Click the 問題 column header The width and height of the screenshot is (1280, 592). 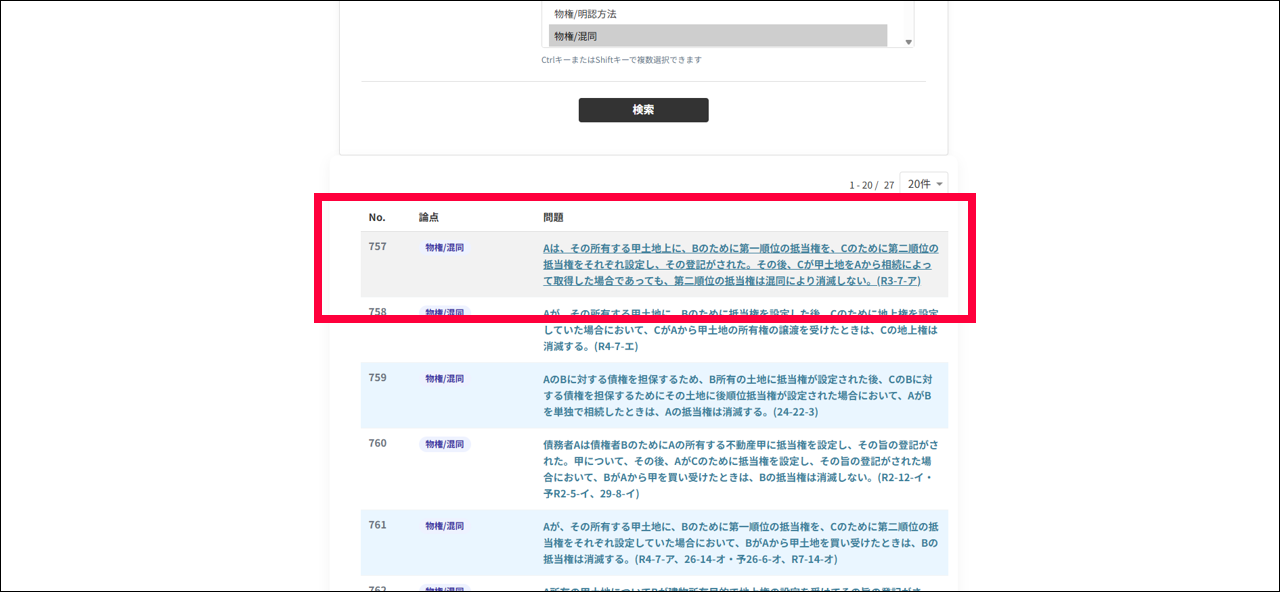[x=553, y=217]
